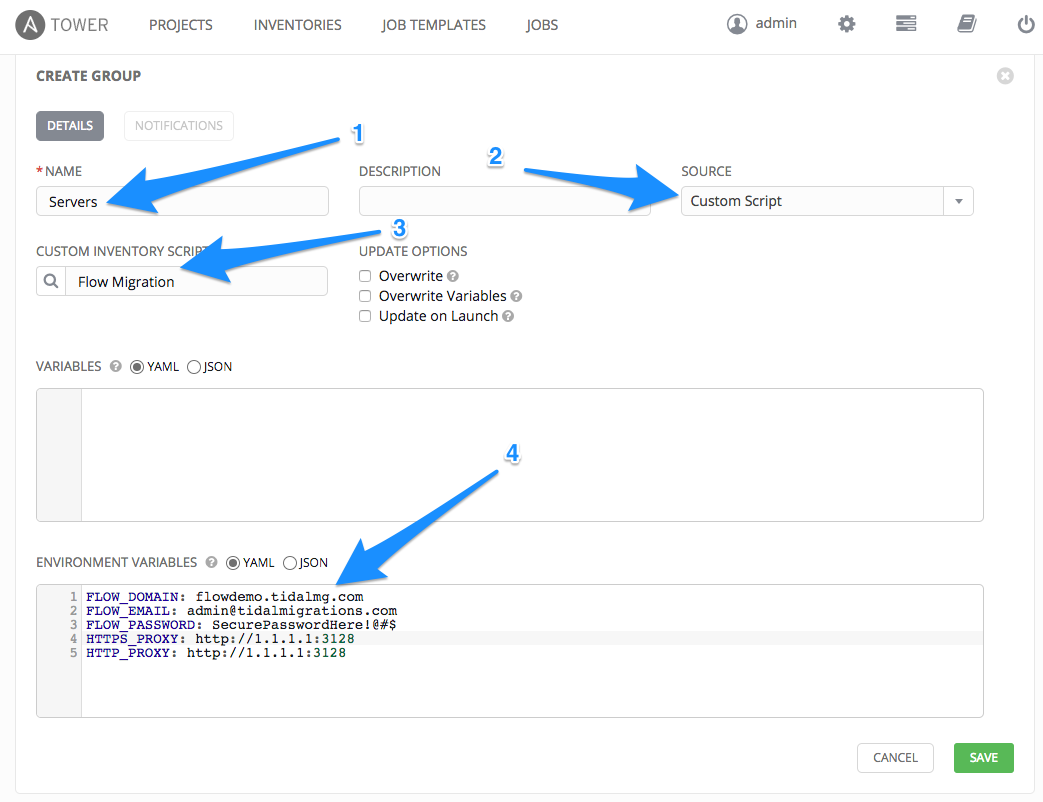Click the Cancel button
1043x802 pixels.
pyautogui.click(x=895, y=758)
